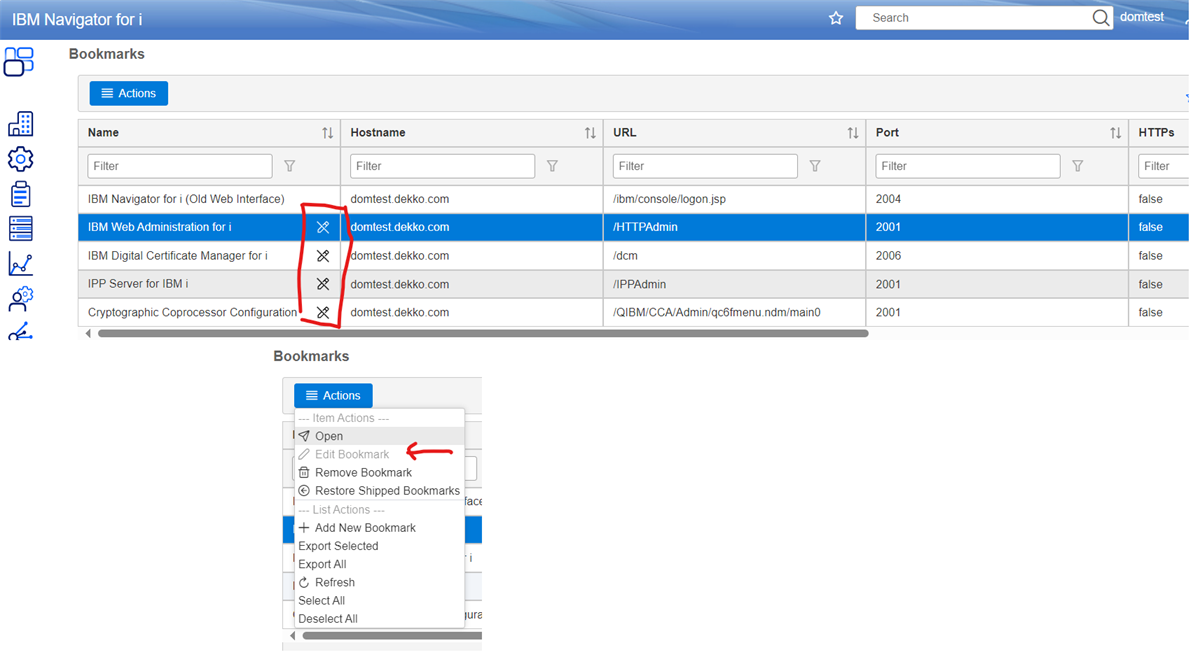Sort by the Name column
Image resolution: width=1200 pixels, height=664 pixels.
[327, 133]
